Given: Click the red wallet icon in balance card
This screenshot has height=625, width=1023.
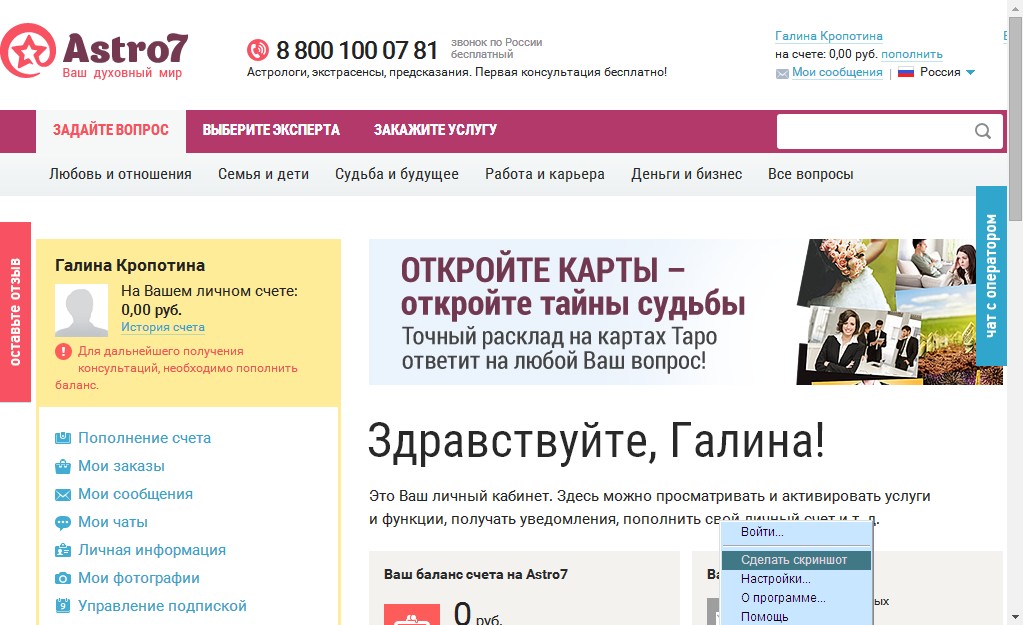Looking at the screenshot, I should 412,615.
